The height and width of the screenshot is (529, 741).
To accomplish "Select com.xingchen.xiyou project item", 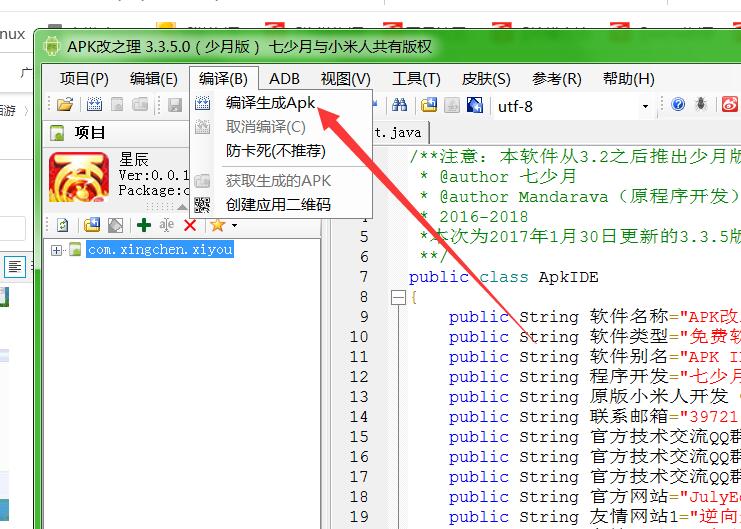I will [x=160, y=250].
